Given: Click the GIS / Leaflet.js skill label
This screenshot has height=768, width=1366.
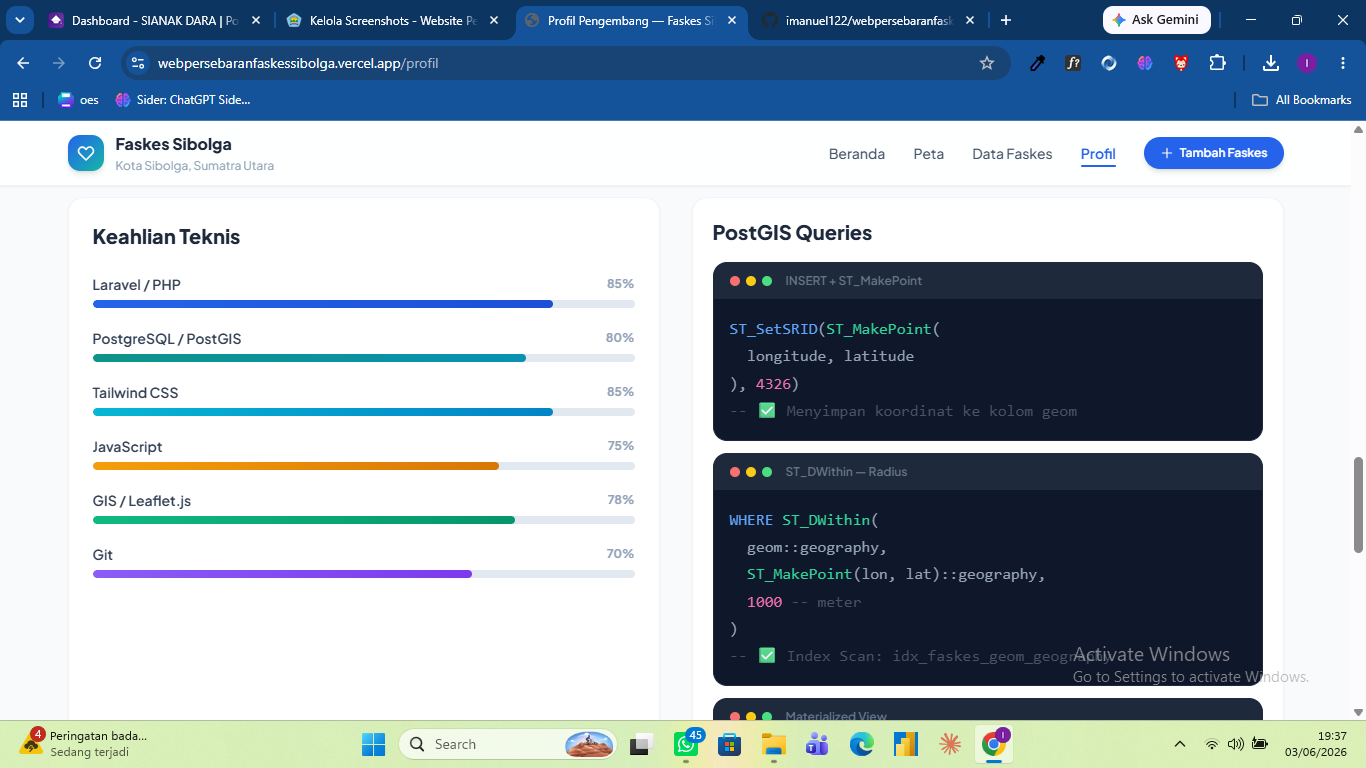Looking at the screenshot, I should [x=142, y=501].
